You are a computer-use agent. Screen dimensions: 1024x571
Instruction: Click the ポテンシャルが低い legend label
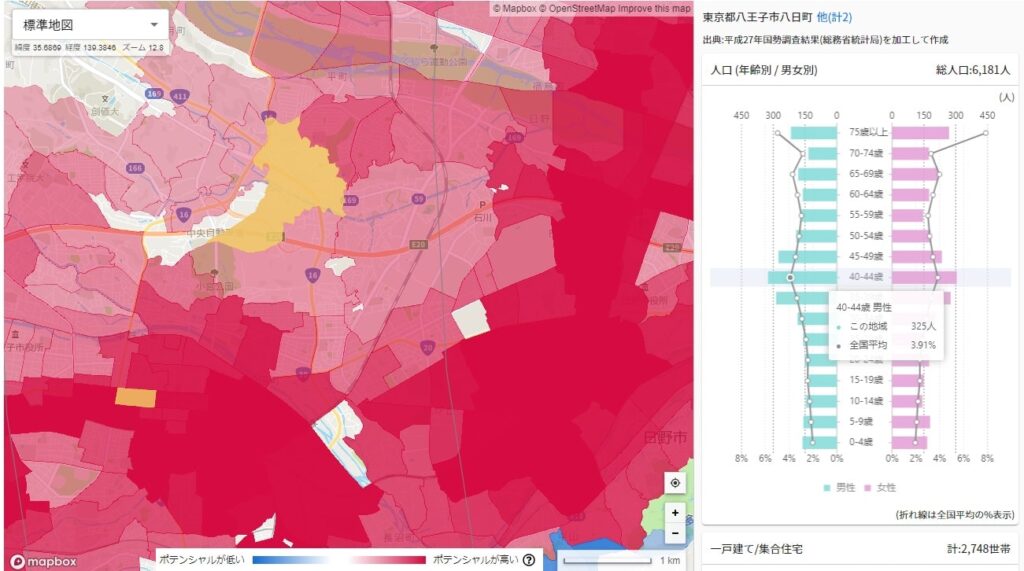coord(201,560)
